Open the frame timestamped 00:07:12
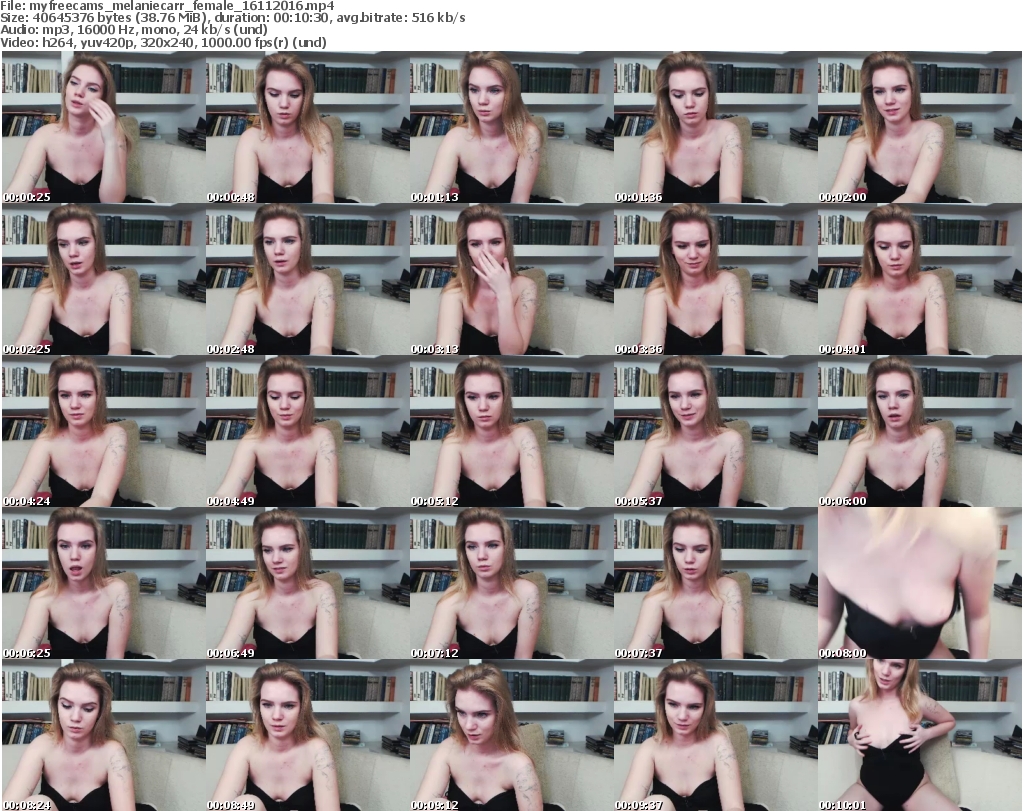1024x811 pixels. (511, 584)
